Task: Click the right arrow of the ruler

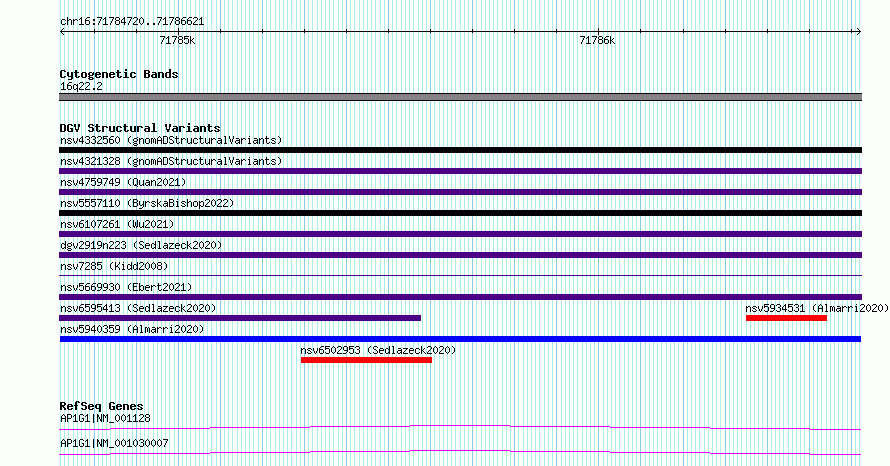Action: (x=858, y=31)
